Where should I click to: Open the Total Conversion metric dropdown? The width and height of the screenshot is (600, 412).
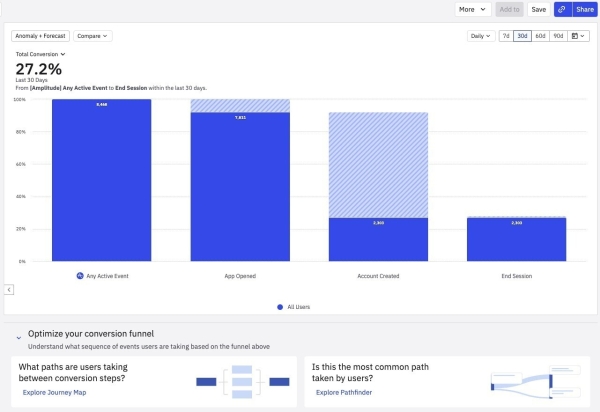[x=40, y=54]
